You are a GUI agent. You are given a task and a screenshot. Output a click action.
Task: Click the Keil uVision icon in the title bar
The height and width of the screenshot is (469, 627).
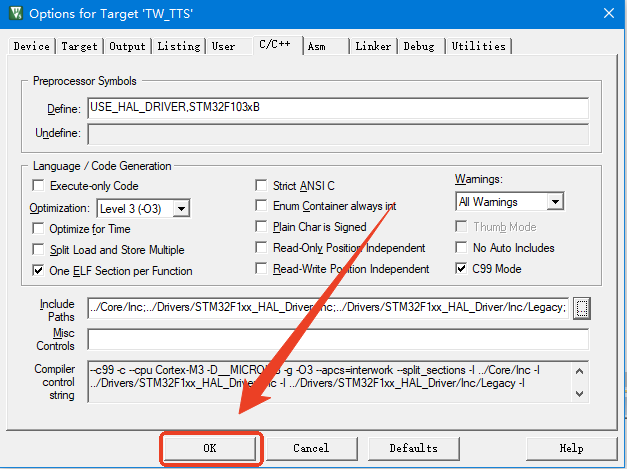click(x=16, y=13)
